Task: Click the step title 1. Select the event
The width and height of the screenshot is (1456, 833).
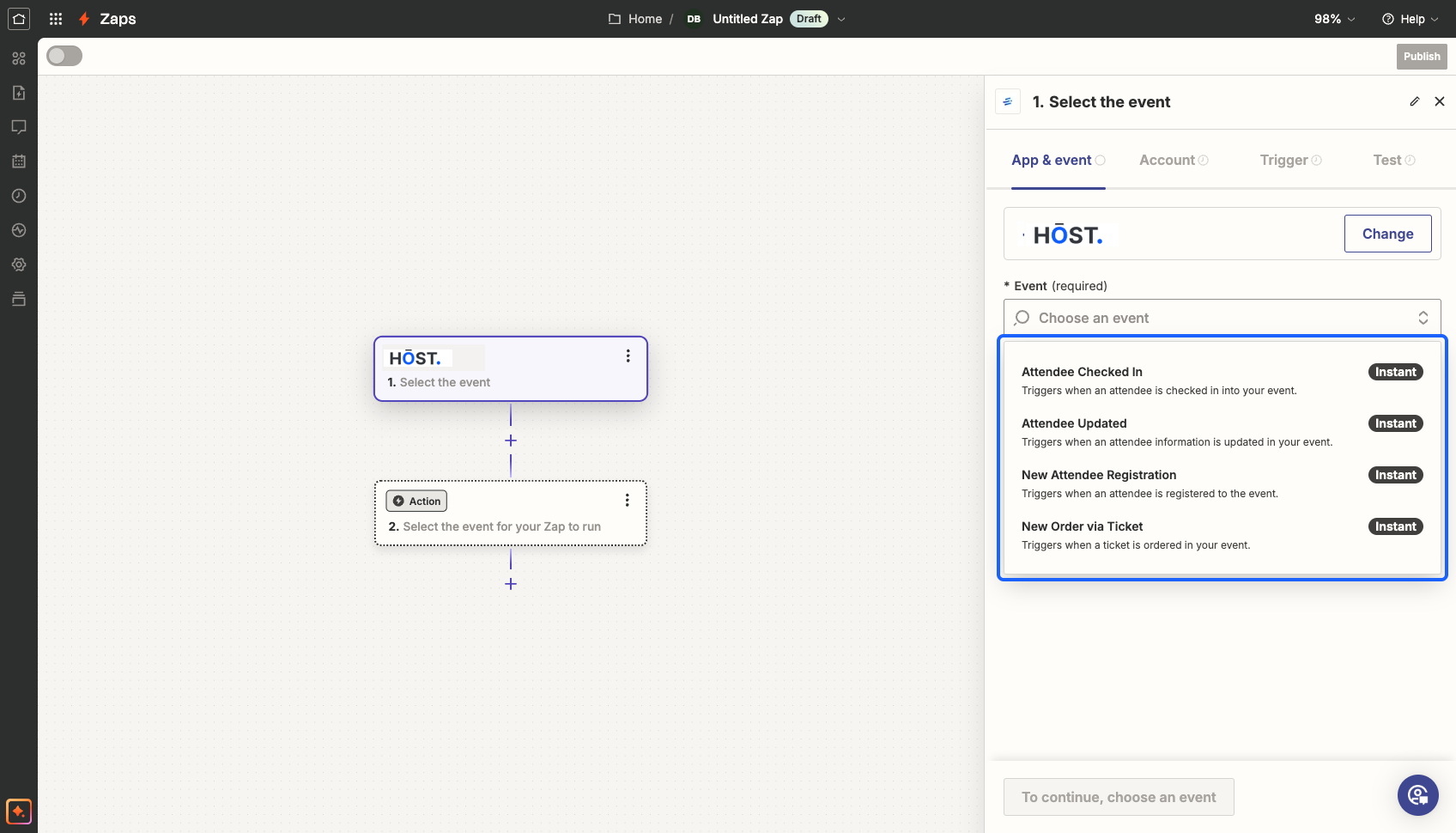Action: click(x=1101, y=102)
